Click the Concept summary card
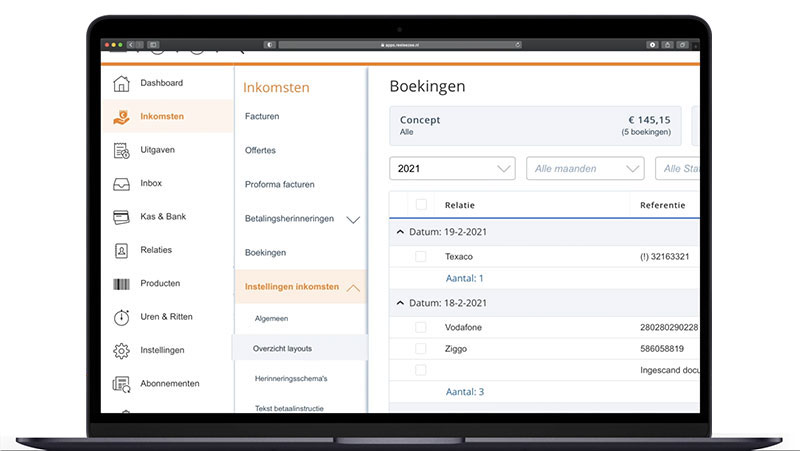The height and width of the screenshot is (451, 800). 535,126
